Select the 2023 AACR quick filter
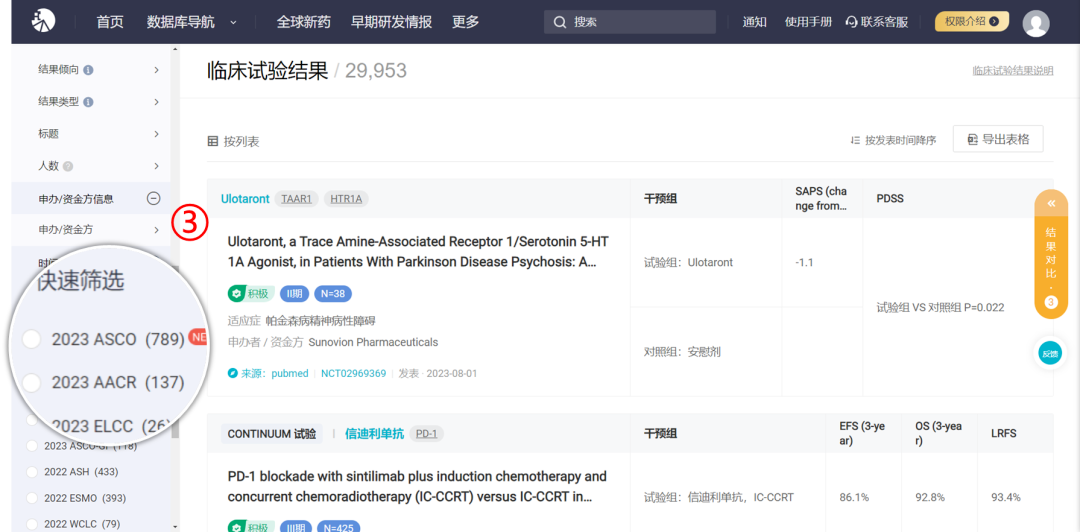 (32, 382)
